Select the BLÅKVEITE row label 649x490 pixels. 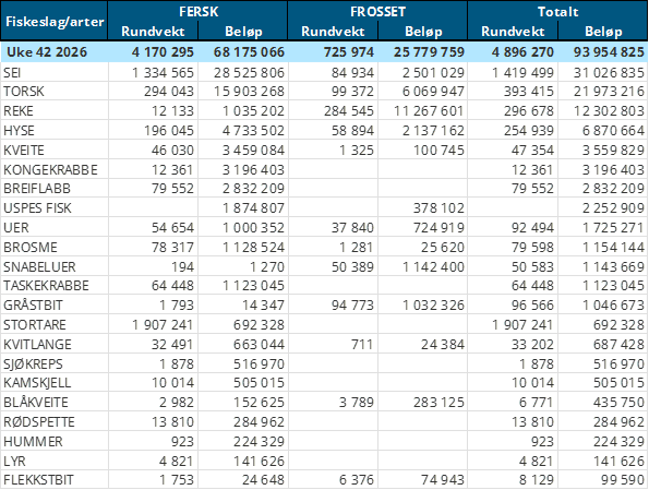click(36, 402)
